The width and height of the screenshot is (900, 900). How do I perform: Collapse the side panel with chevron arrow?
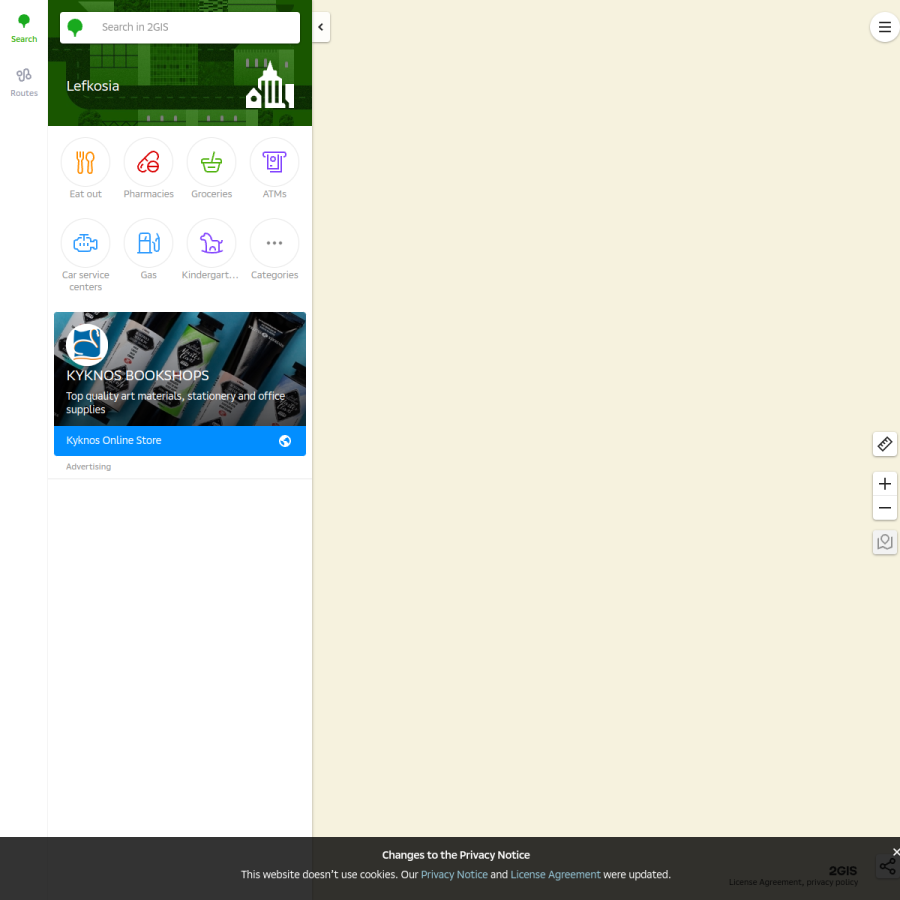(x=321, y=27)
